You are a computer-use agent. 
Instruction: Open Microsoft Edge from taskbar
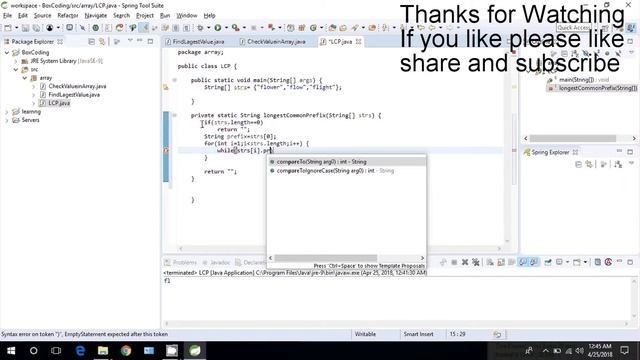tap(80, 351)
